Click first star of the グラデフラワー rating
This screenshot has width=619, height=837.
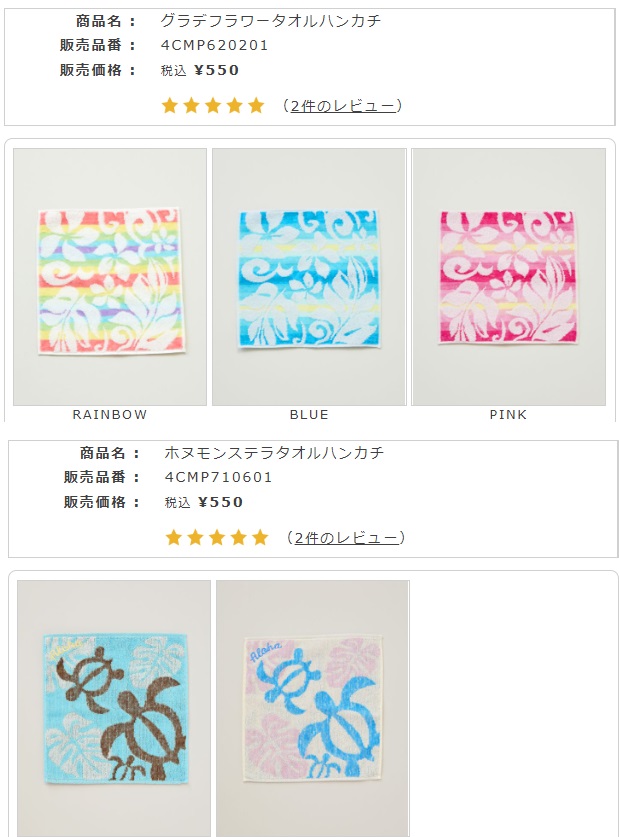[170, 105]
